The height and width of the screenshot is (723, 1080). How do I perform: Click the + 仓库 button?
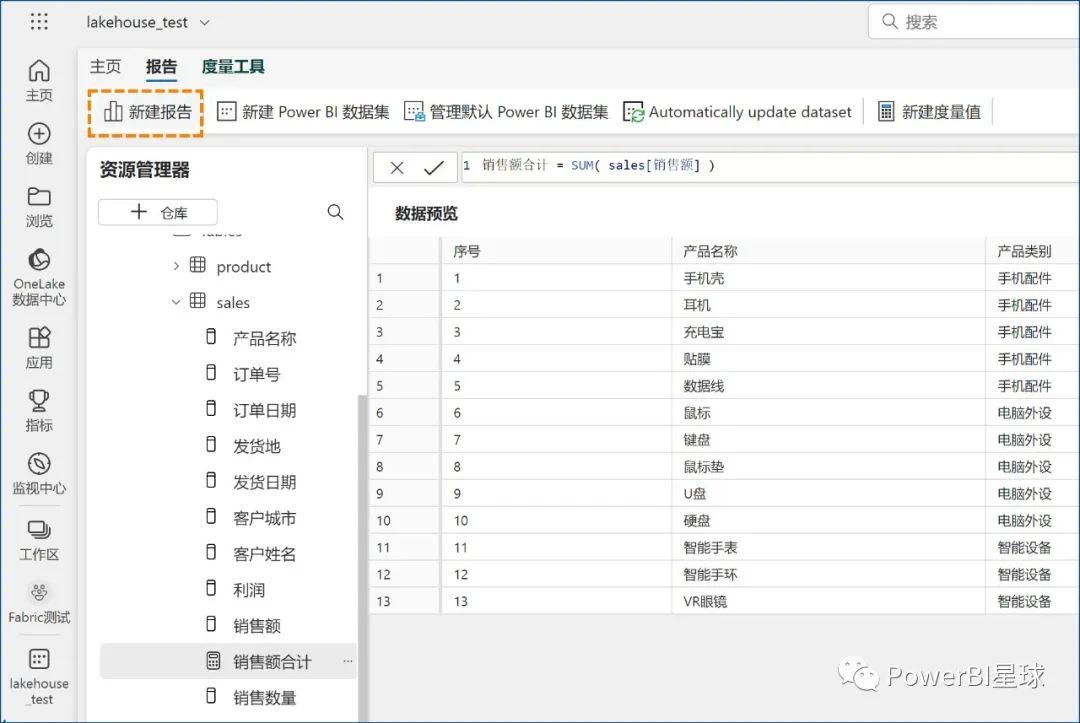(x=157, y=212)
